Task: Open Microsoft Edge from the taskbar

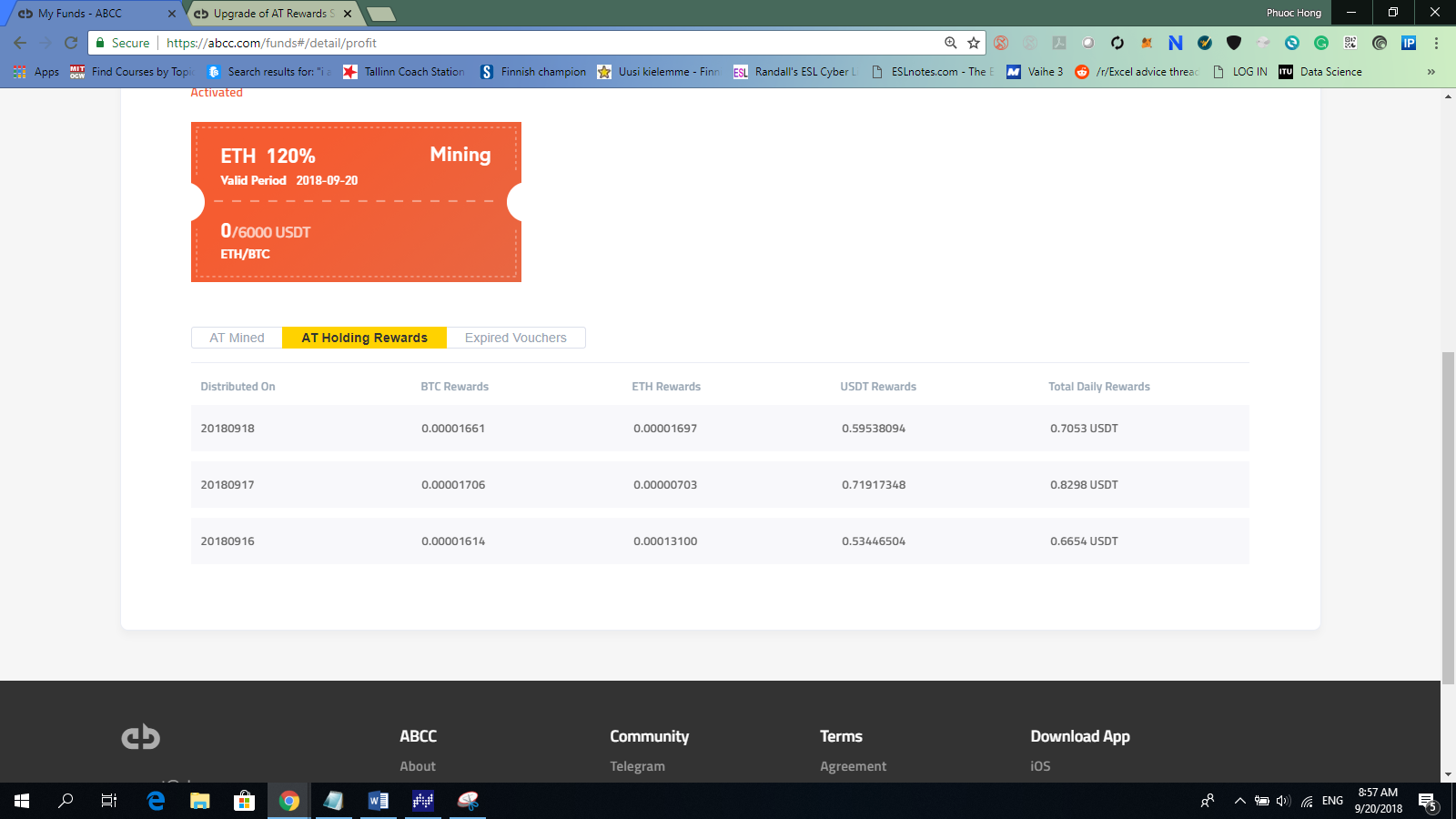Action: [156, 801]
